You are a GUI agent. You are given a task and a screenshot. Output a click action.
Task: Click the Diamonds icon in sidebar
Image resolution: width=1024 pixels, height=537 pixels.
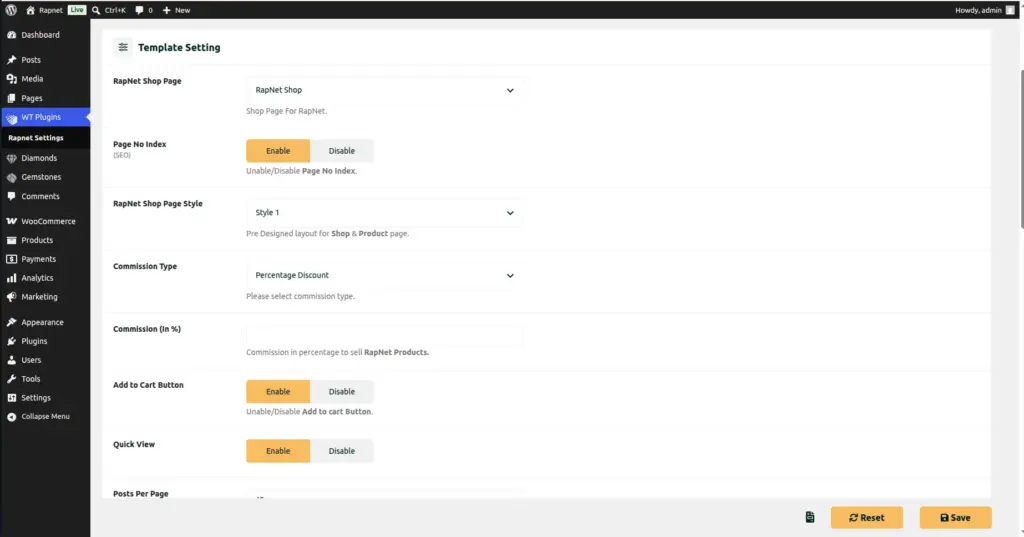tap(11, 158)
